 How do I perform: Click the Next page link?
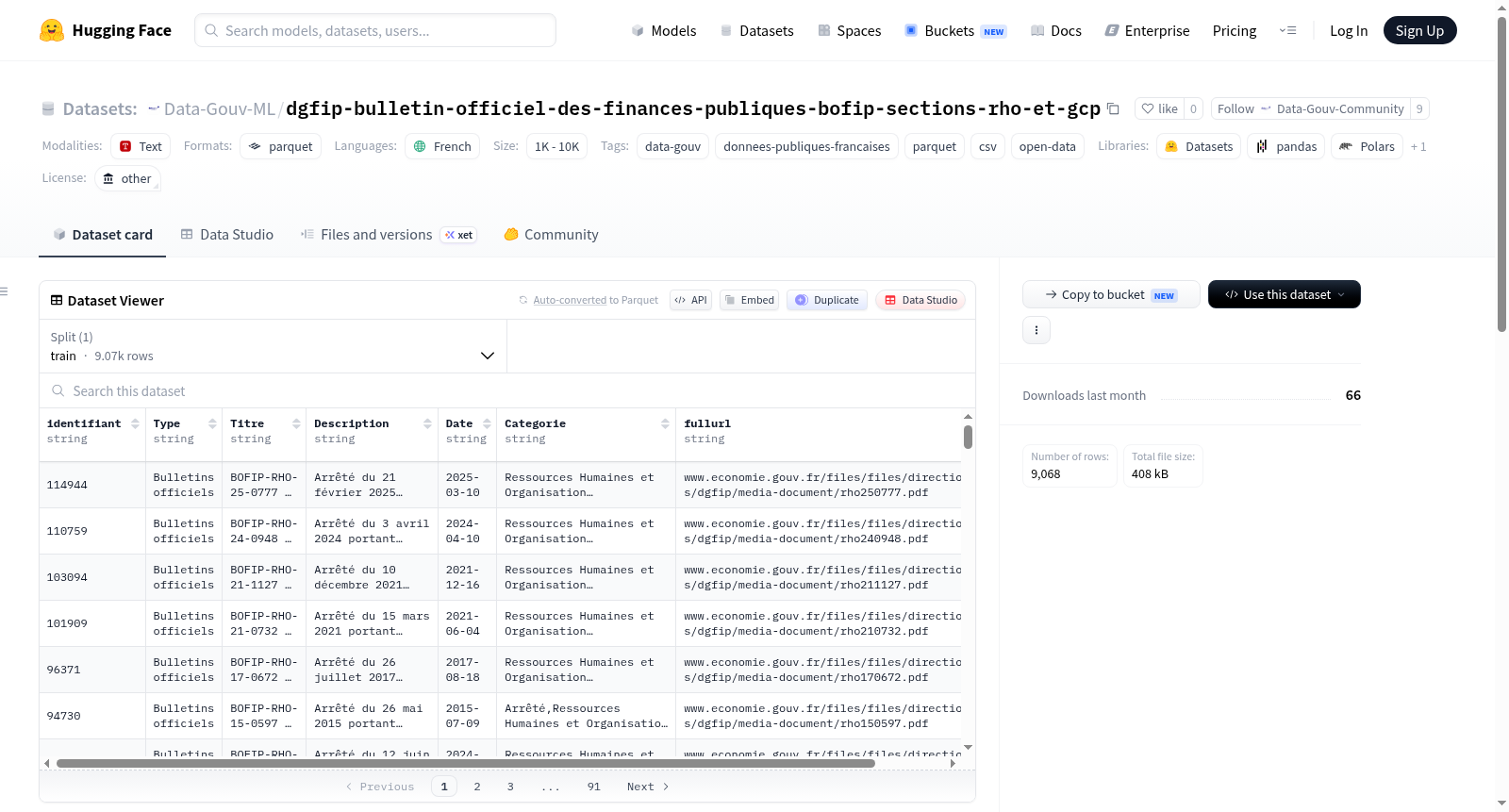click(648, 787)
